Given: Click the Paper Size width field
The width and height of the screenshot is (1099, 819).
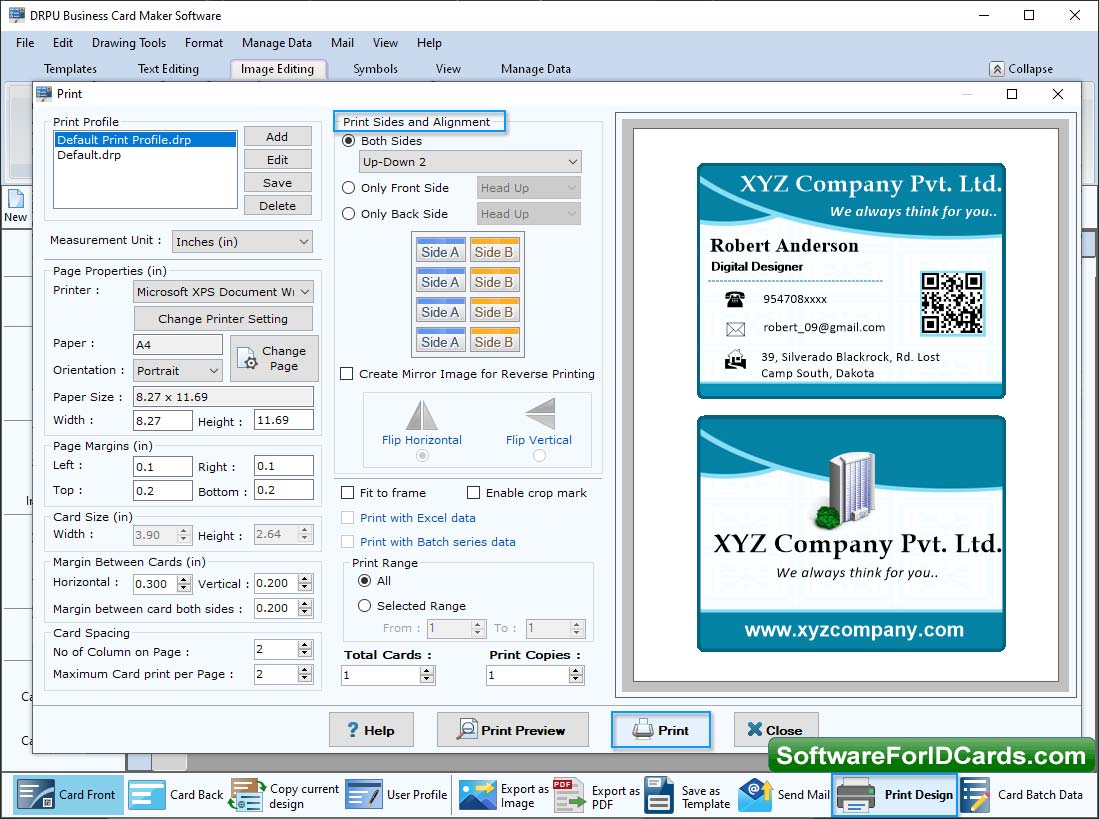Looking at the screenshot, I should click(163, 420).
